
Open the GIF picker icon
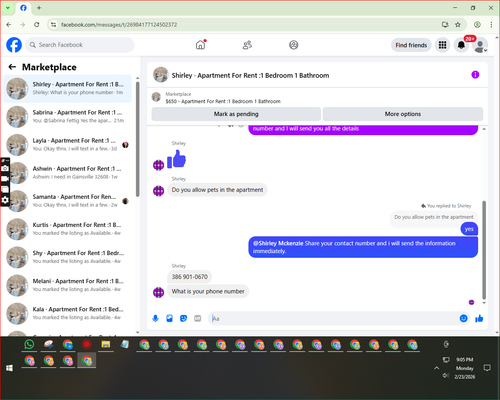coord(198,318)
